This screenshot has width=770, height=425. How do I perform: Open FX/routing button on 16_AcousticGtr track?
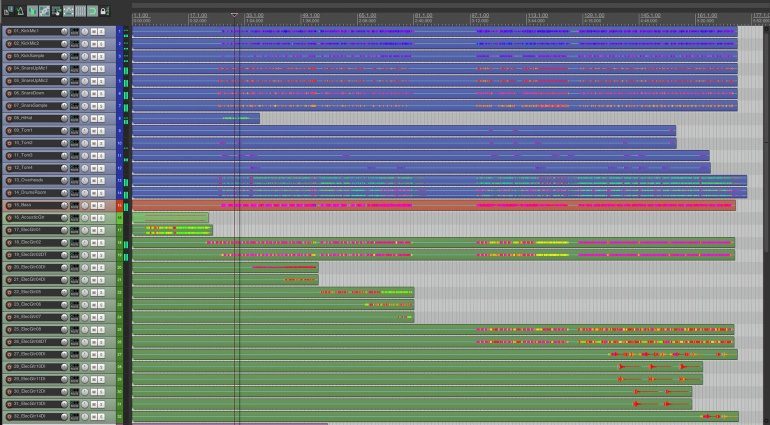(x=74, y=218)
